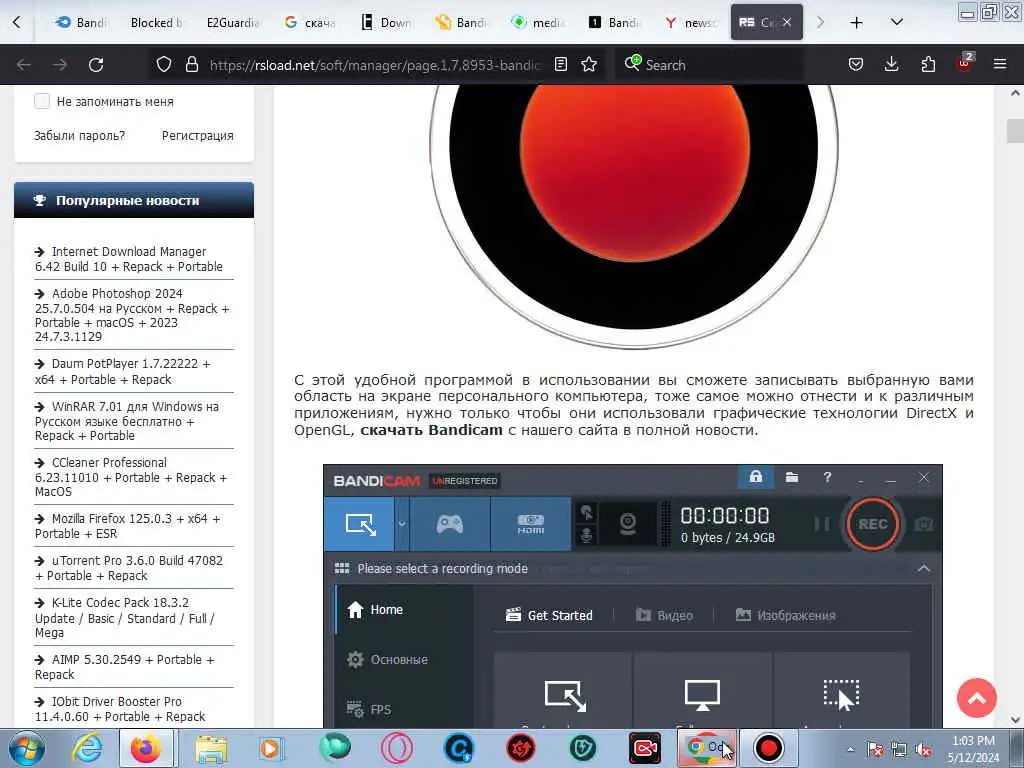Open AIMP 5.30.2549 link
The width and height of the screenshot is (1024, 768).
pyautogui.click(x=125, y=667)
